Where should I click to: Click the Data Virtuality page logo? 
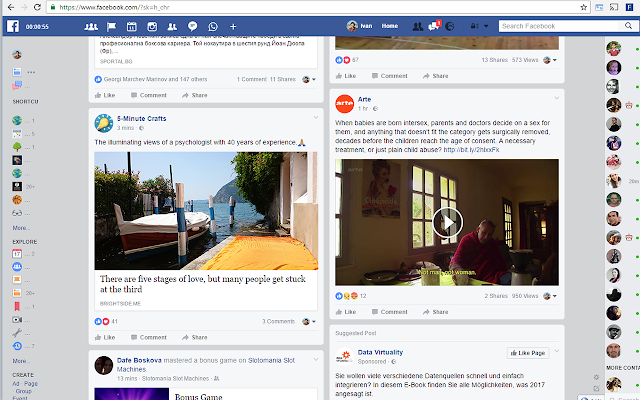click(x=344, y=356)
